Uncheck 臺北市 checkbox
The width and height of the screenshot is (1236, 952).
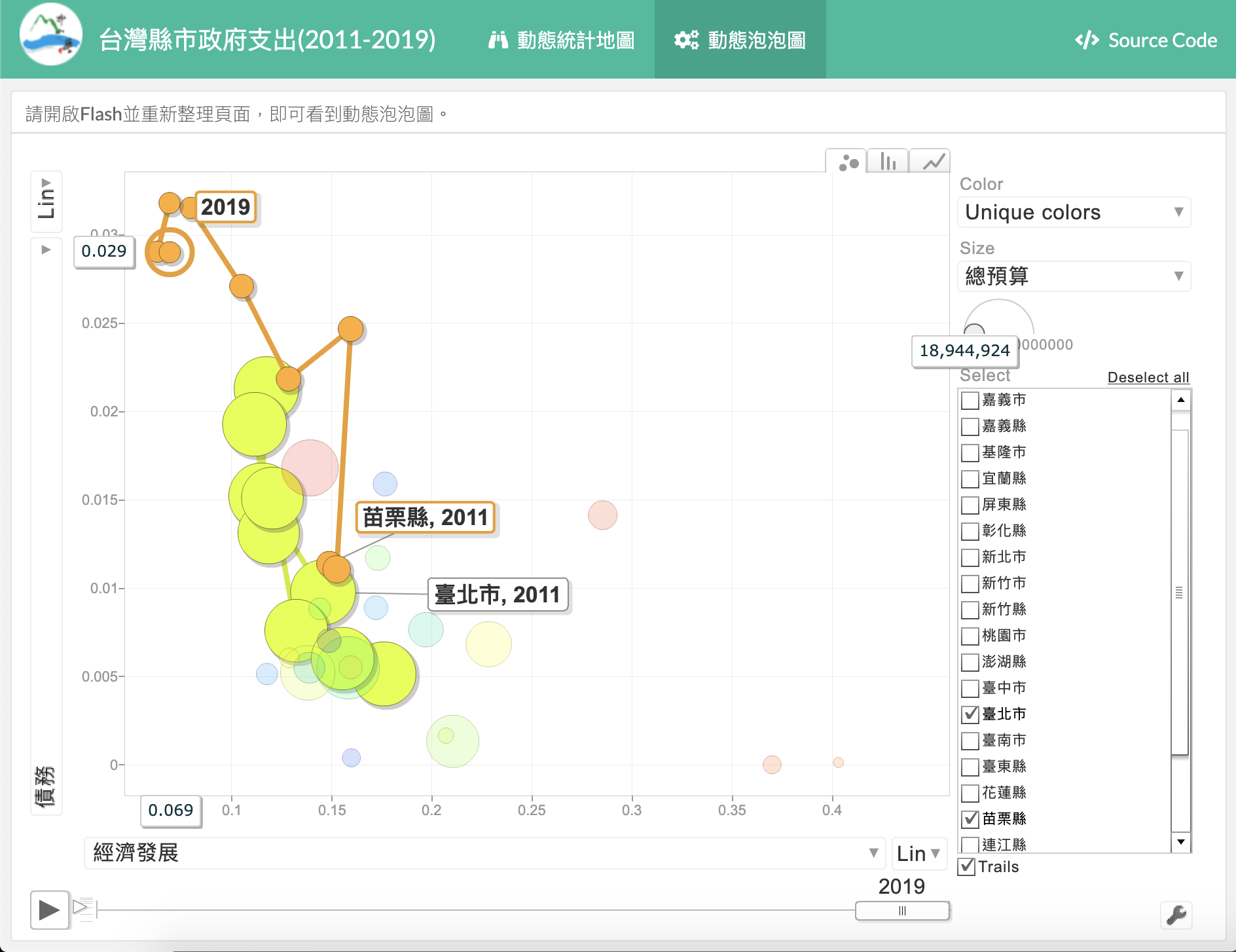[x=970, y=714]
